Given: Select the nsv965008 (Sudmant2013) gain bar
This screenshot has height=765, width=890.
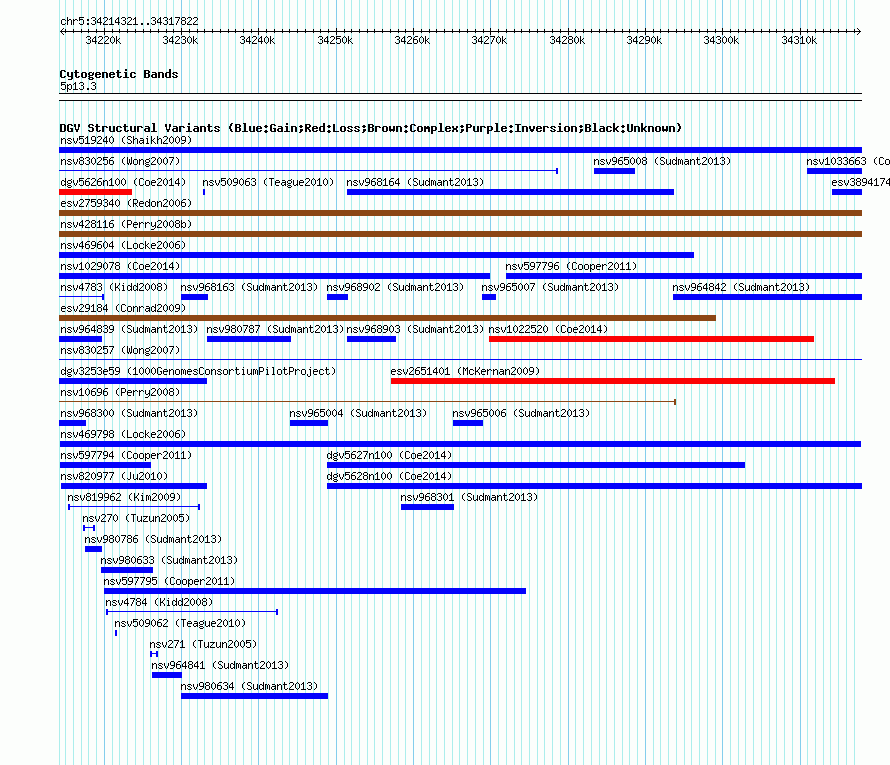Looking at the screenshot, I should [614, 171].
